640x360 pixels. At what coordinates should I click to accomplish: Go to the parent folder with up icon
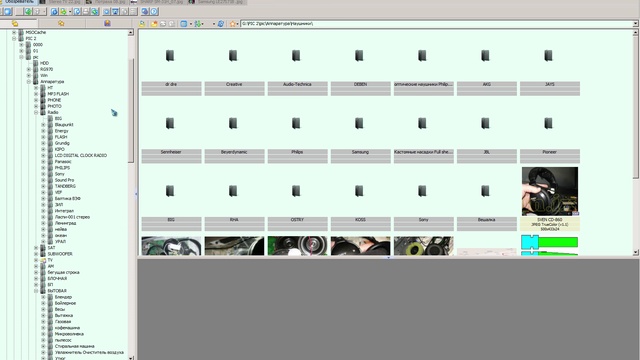142,24
